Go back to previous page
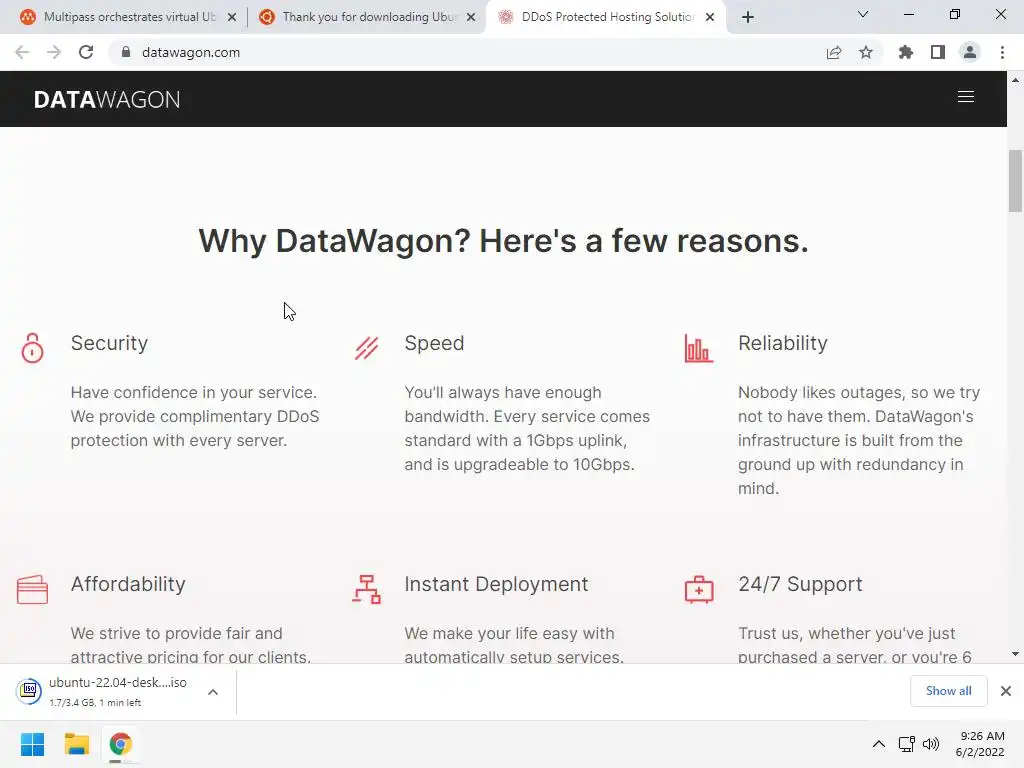The width and height of the screenshot is (1024, 768). 22,52
